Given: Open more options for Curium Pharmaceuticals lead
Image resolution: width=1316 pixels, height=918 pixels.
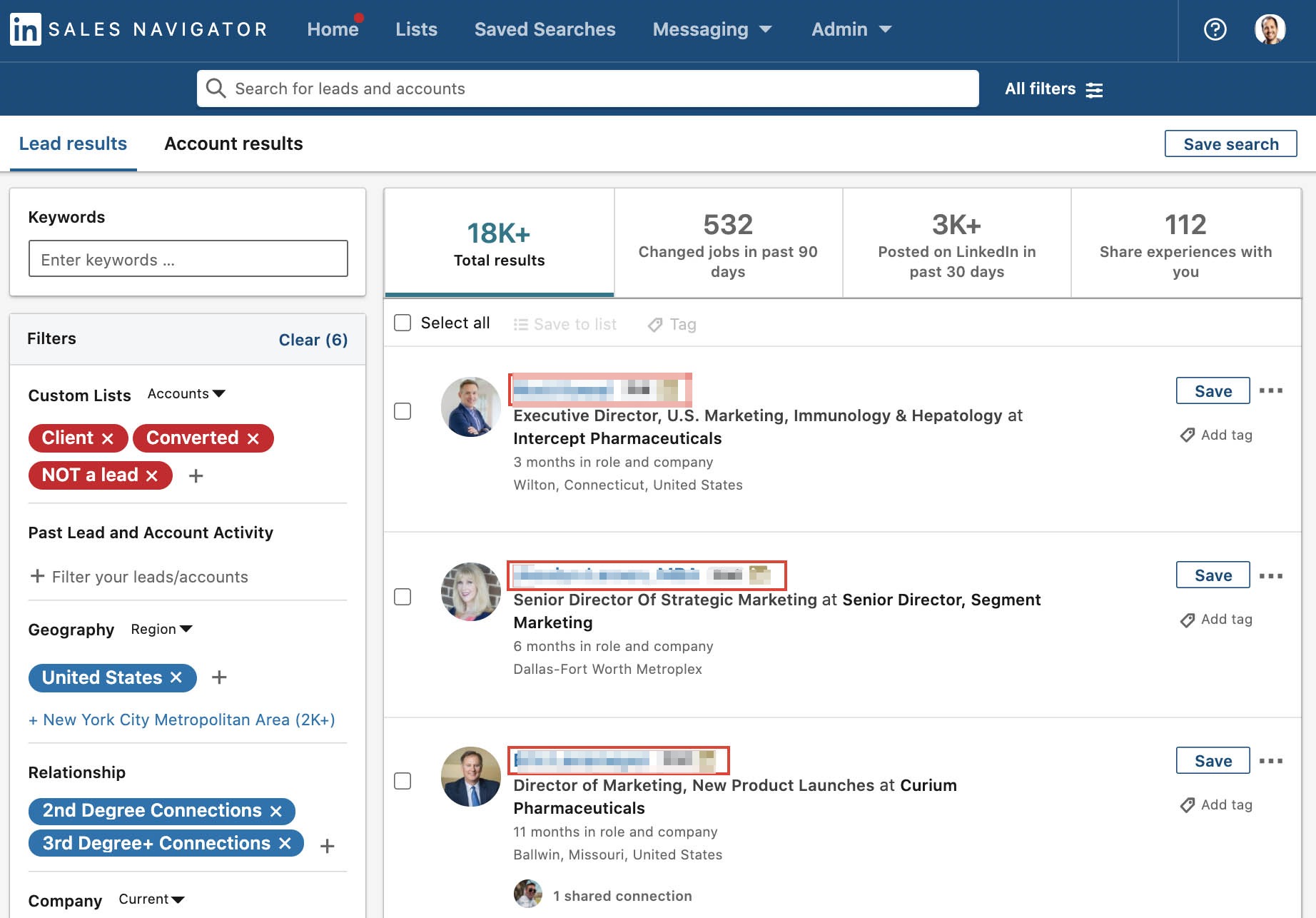Looking at the screenshot, I should click(1271, 760).
